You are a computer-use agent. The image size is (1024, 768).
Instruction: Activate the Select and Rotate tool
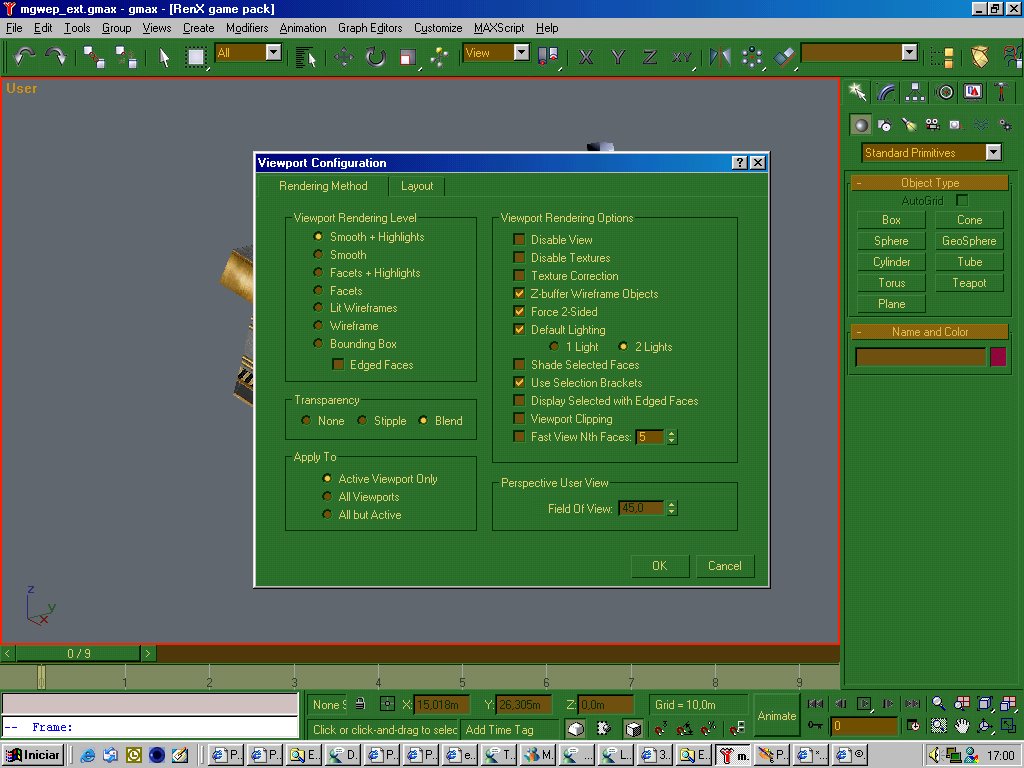[376, 57]
